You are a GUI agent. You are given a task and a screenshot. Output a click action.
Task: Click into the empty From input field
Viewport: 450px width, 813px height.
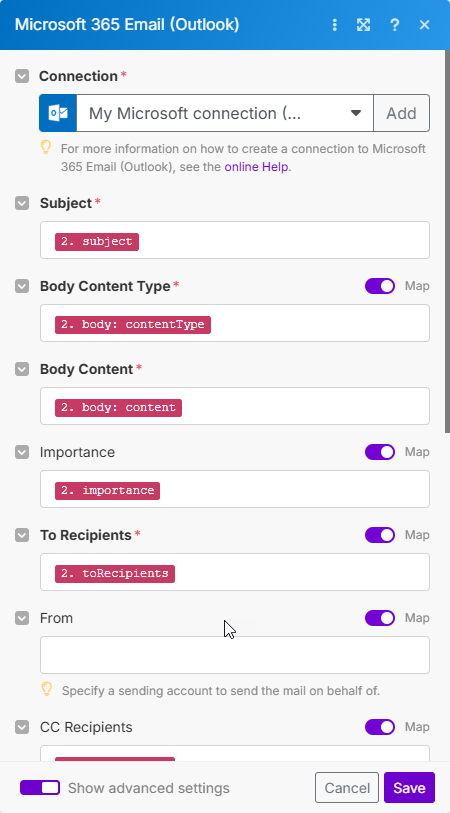(235, 655)
